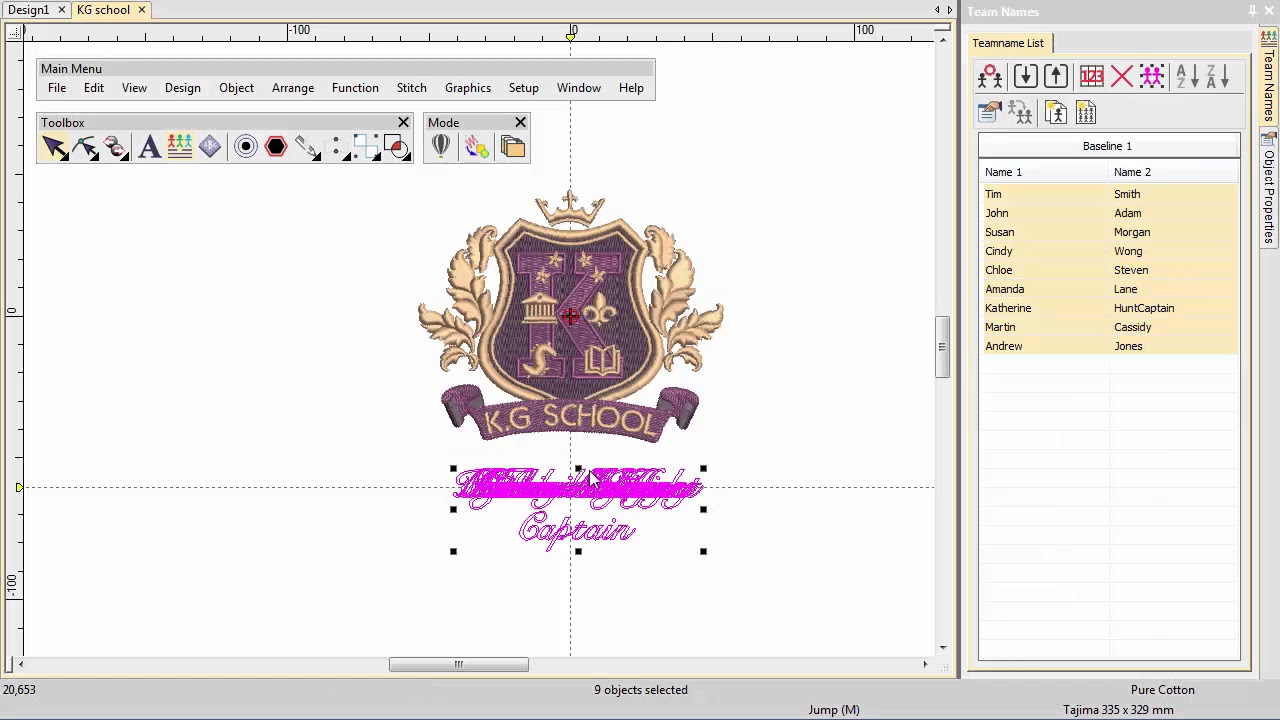Viewport: 1280px width, 720px height.
Task: Open the Function menu
Action: pos(355,88)
